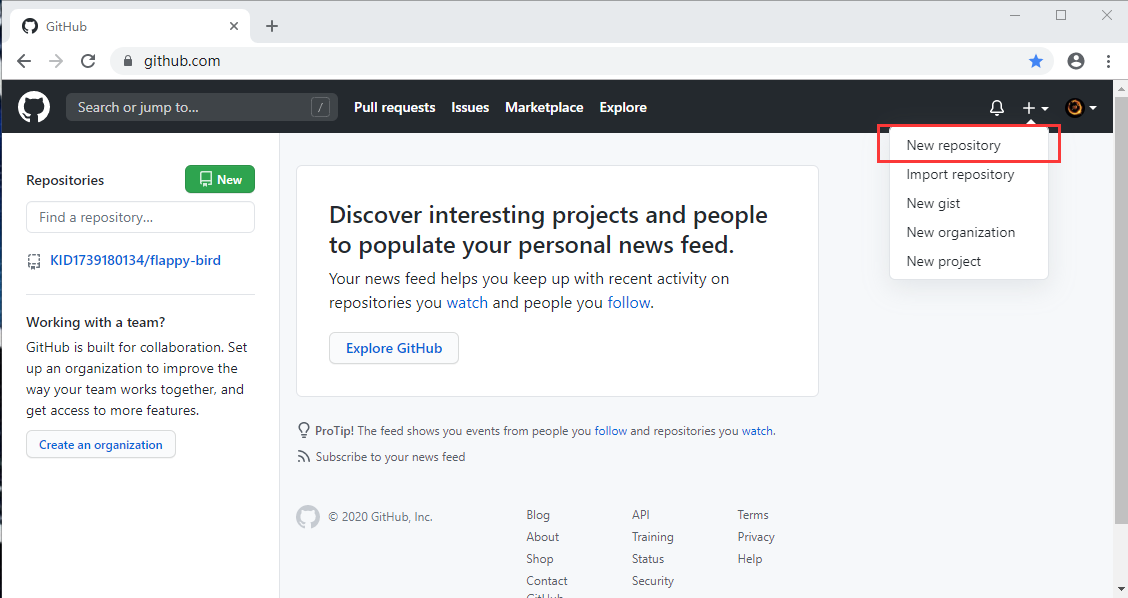Open Explore in header
Viewport: 1128px width, 598px height.
tap(623, 107)
